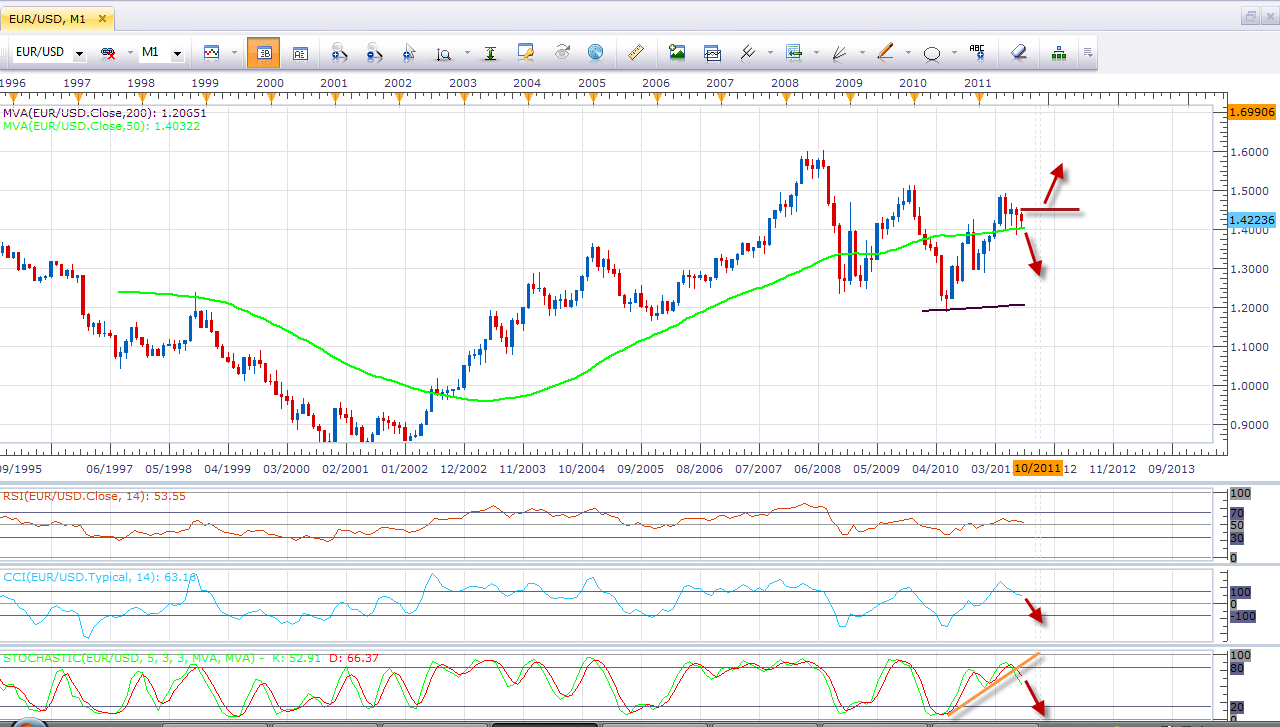
Task: Open the chart type icon
Action: (211, 52)
